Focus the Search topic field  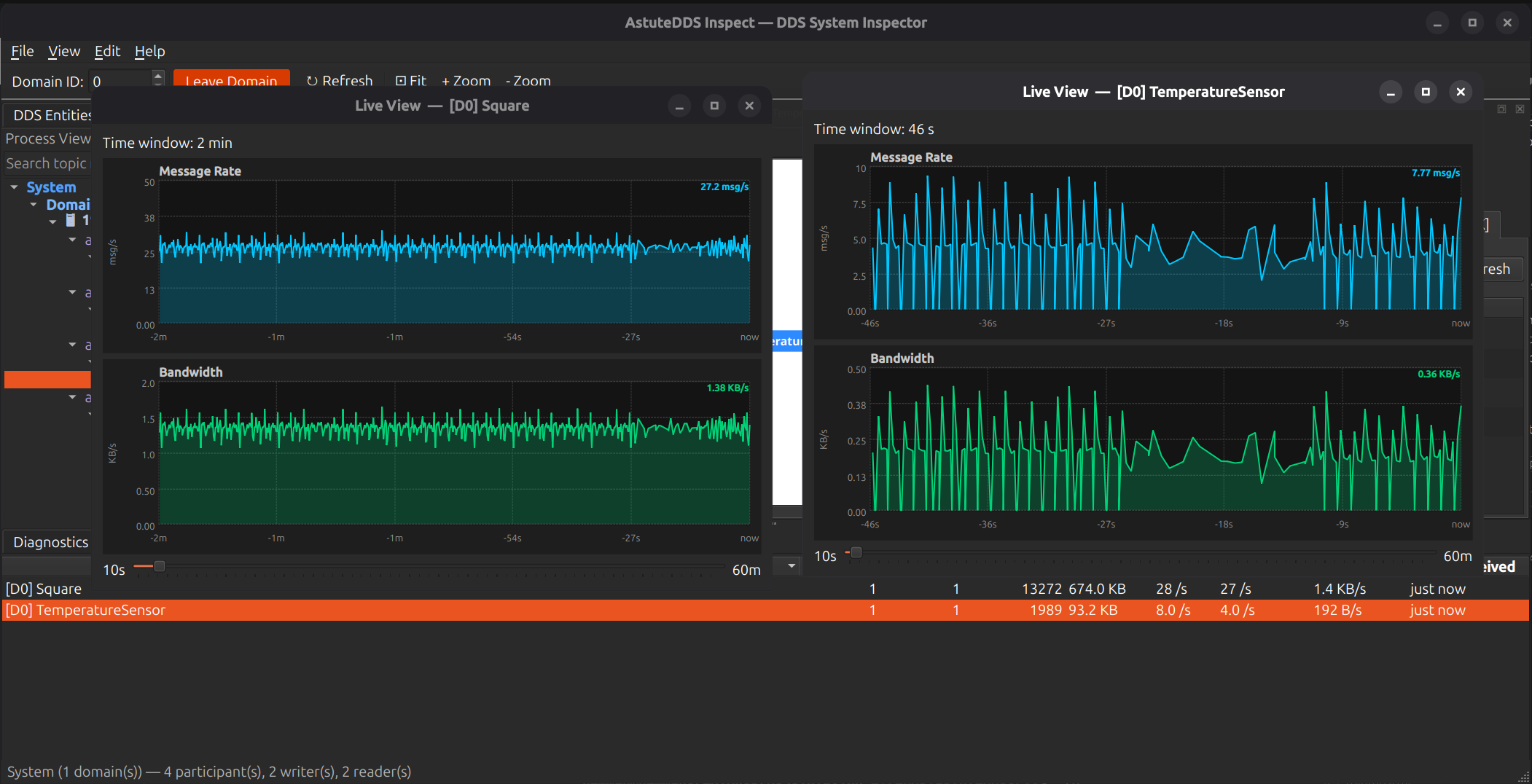(47, 163)
